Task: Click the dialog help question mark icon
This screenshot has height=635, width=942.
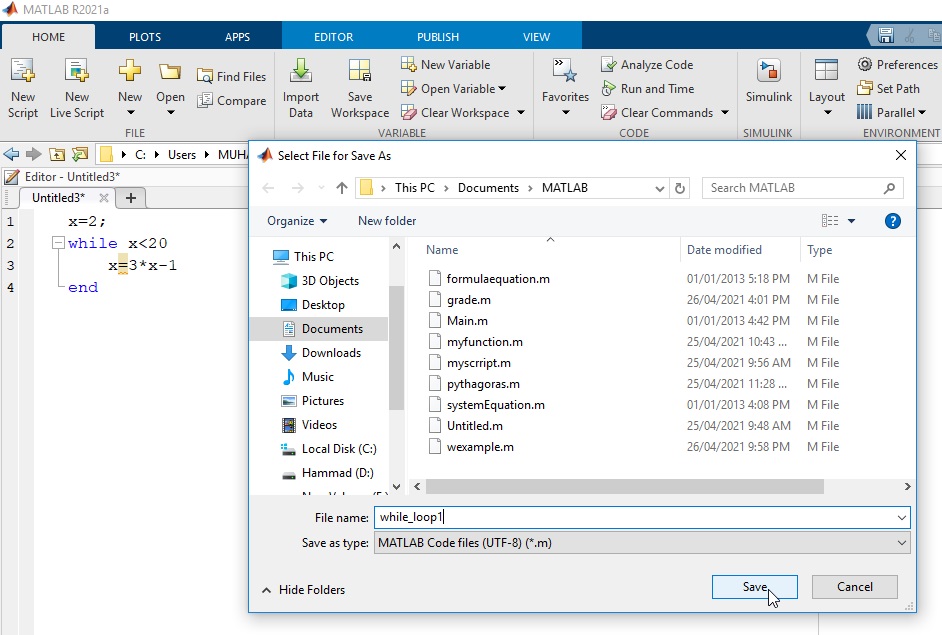Action: [x=893, y=221]
